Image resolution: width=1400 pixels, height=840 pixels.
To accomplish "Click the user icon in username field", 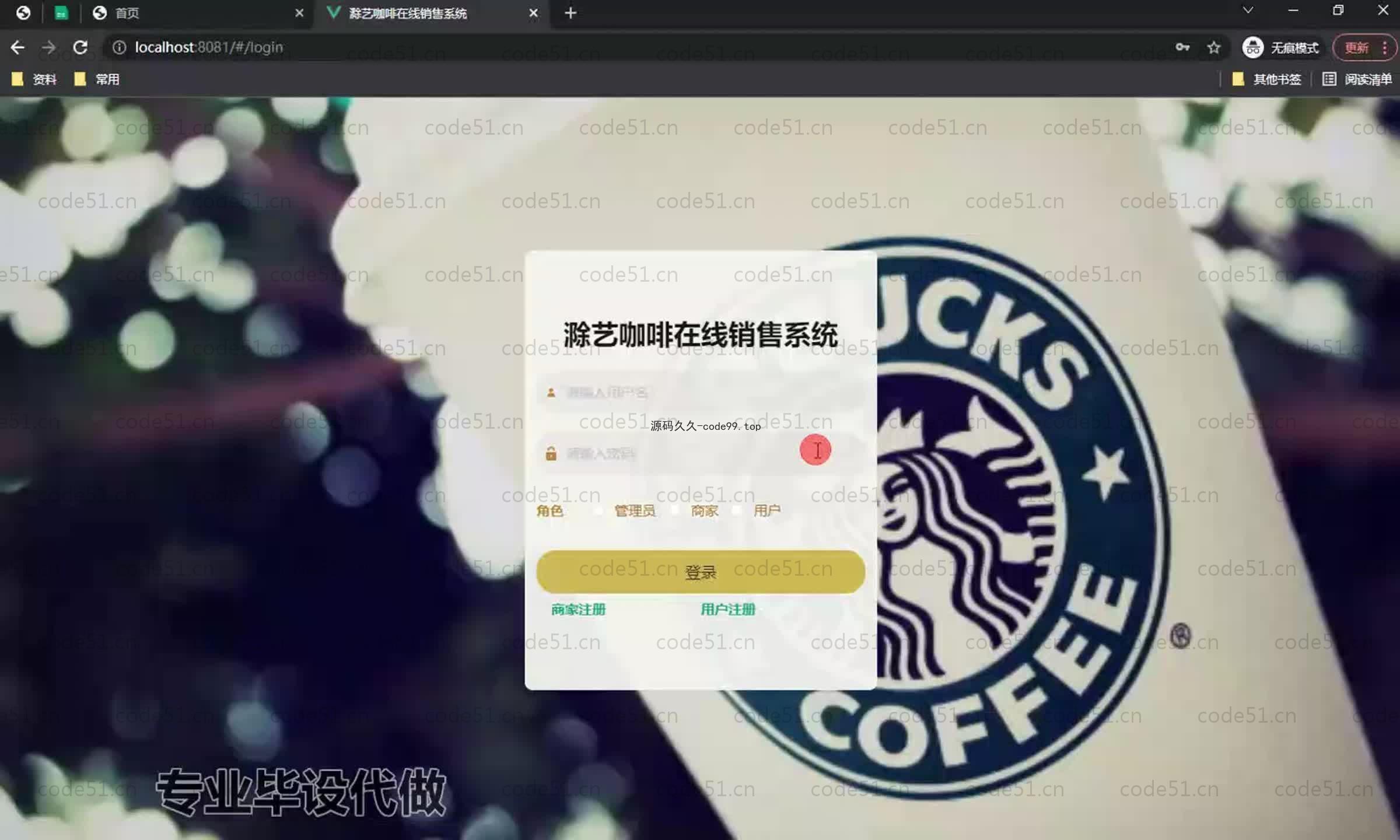I will [551, 393].
